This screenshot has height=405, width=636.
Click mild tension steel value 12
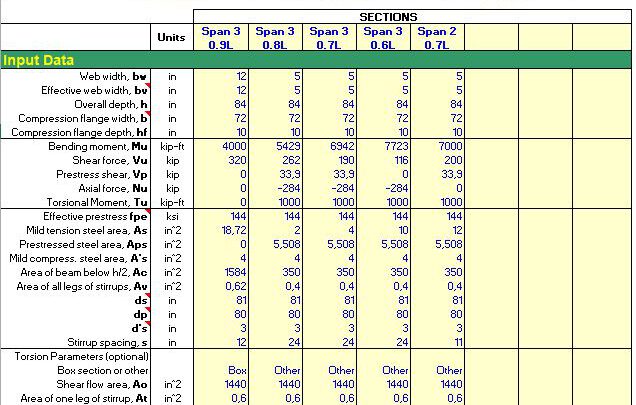457,231
